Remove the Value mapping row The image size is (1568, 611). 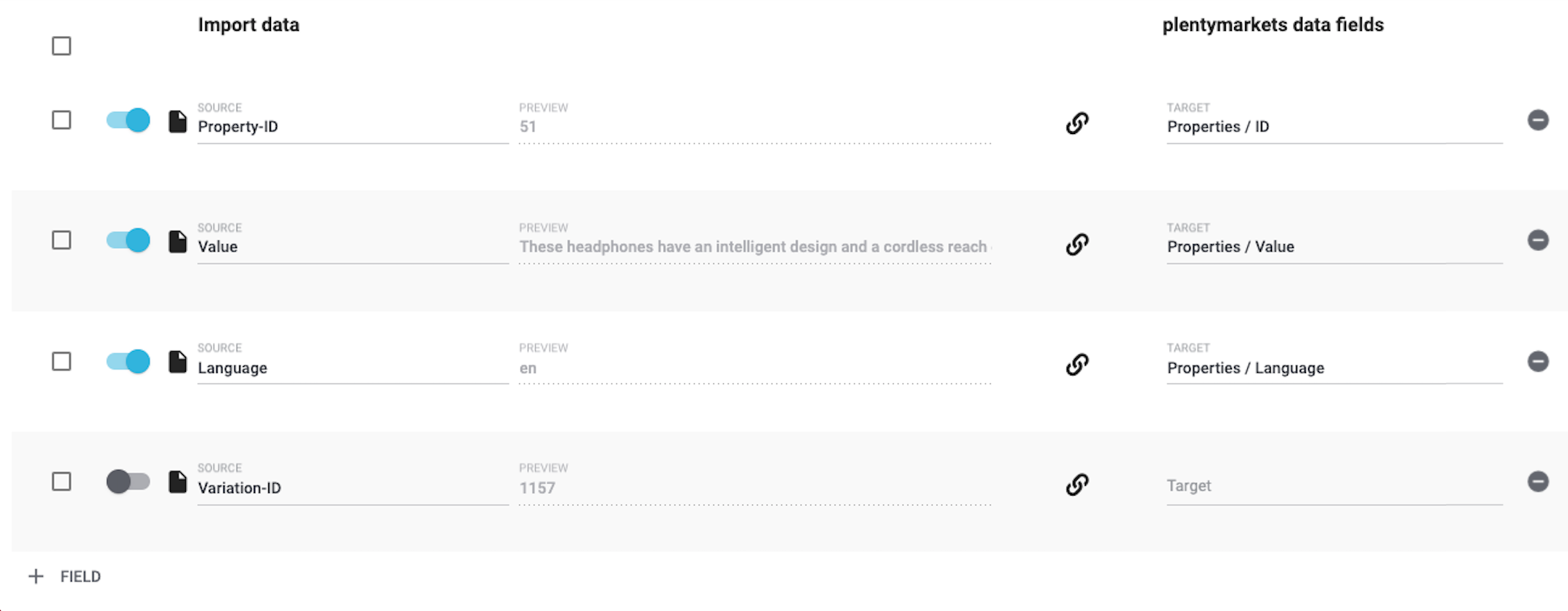click(1538, 241)
